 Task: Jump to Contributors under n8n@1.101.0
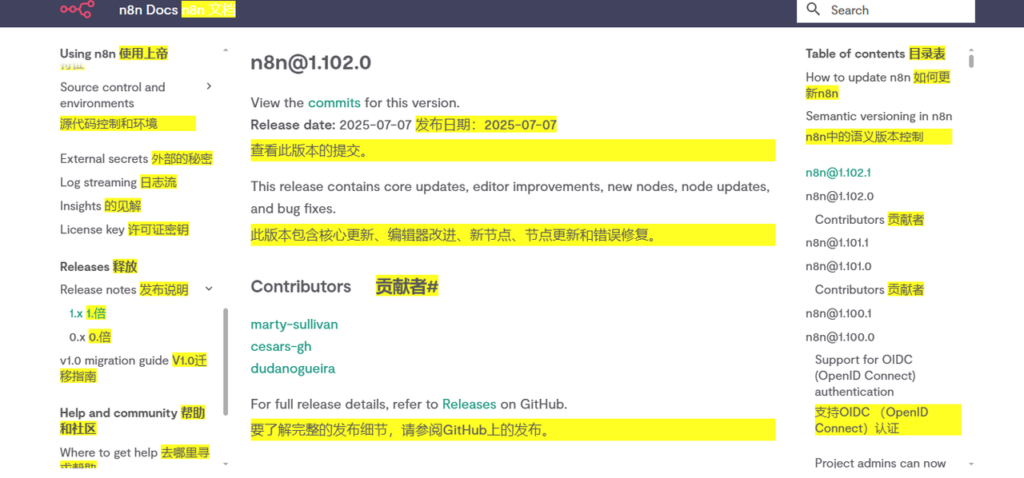pos(850,289)
